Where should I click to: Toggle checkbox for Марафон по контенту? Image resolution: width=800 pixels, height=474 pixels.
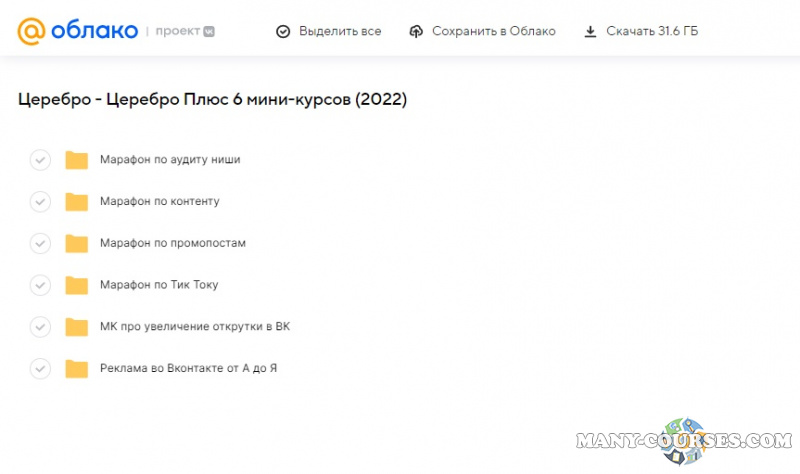click(40, 202)
